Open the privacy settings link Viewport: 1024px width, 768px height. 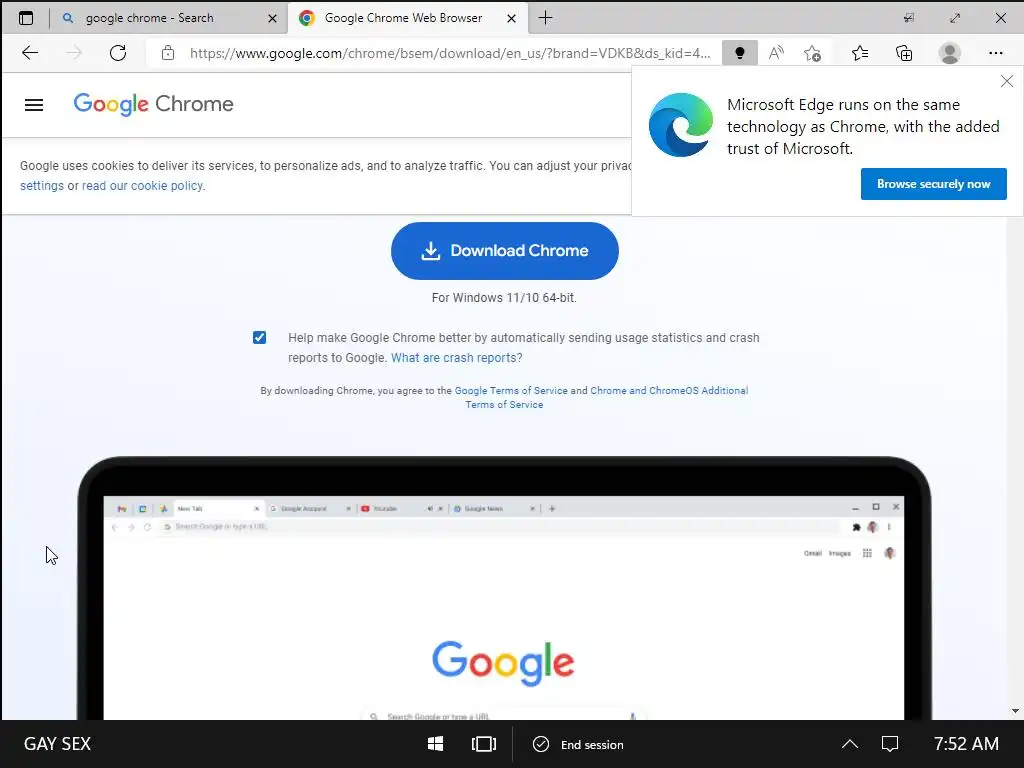(x=42, y=185)
